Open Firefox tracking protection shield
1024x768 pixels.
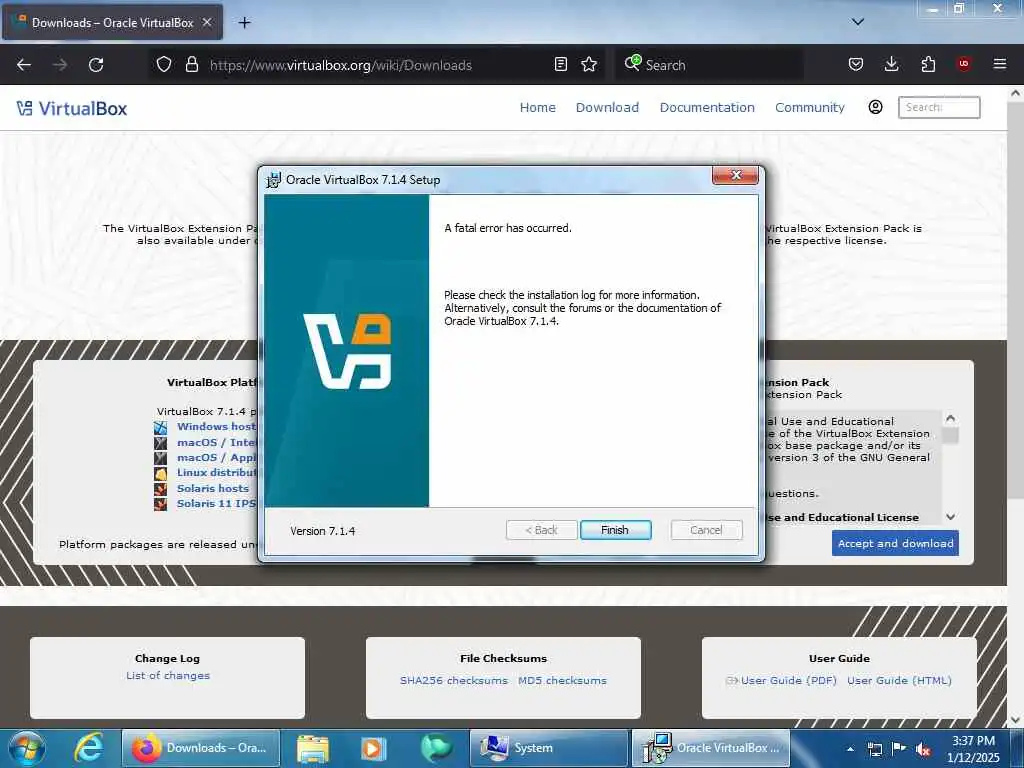click(164, 65)
